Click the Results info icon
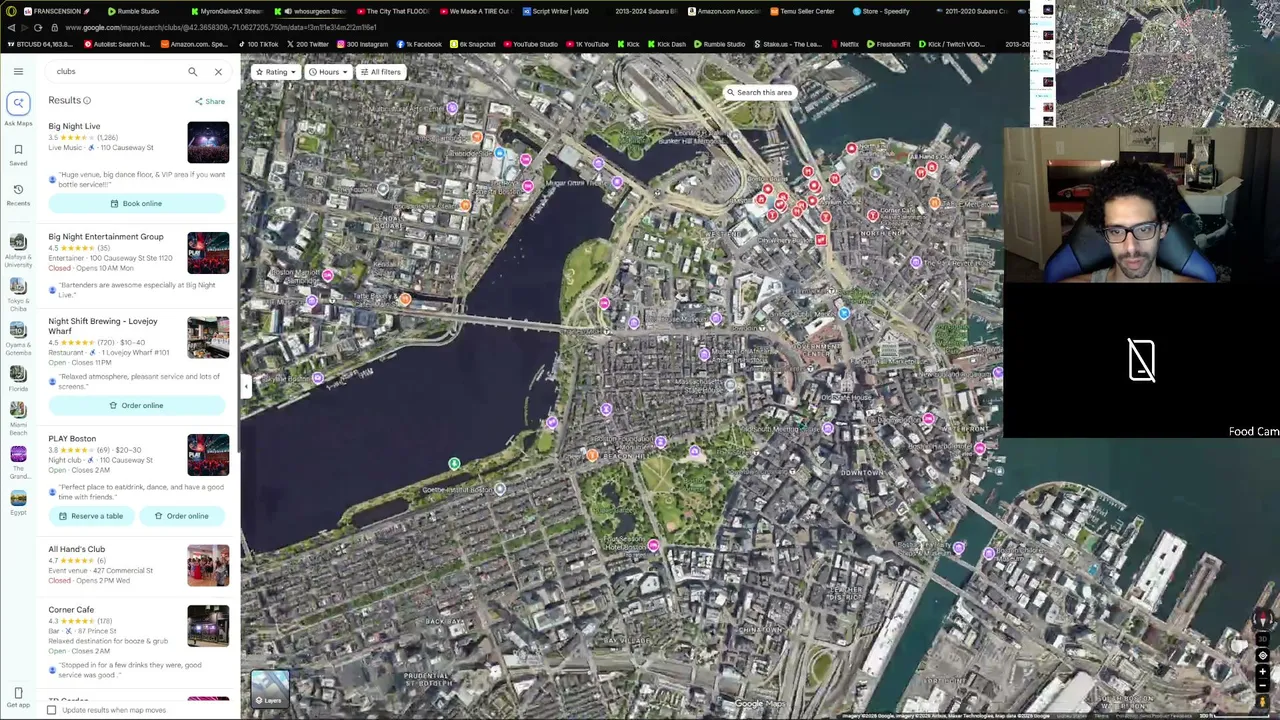The height and width of the screenshot is (720, 1280). click(x=87, y=101)
